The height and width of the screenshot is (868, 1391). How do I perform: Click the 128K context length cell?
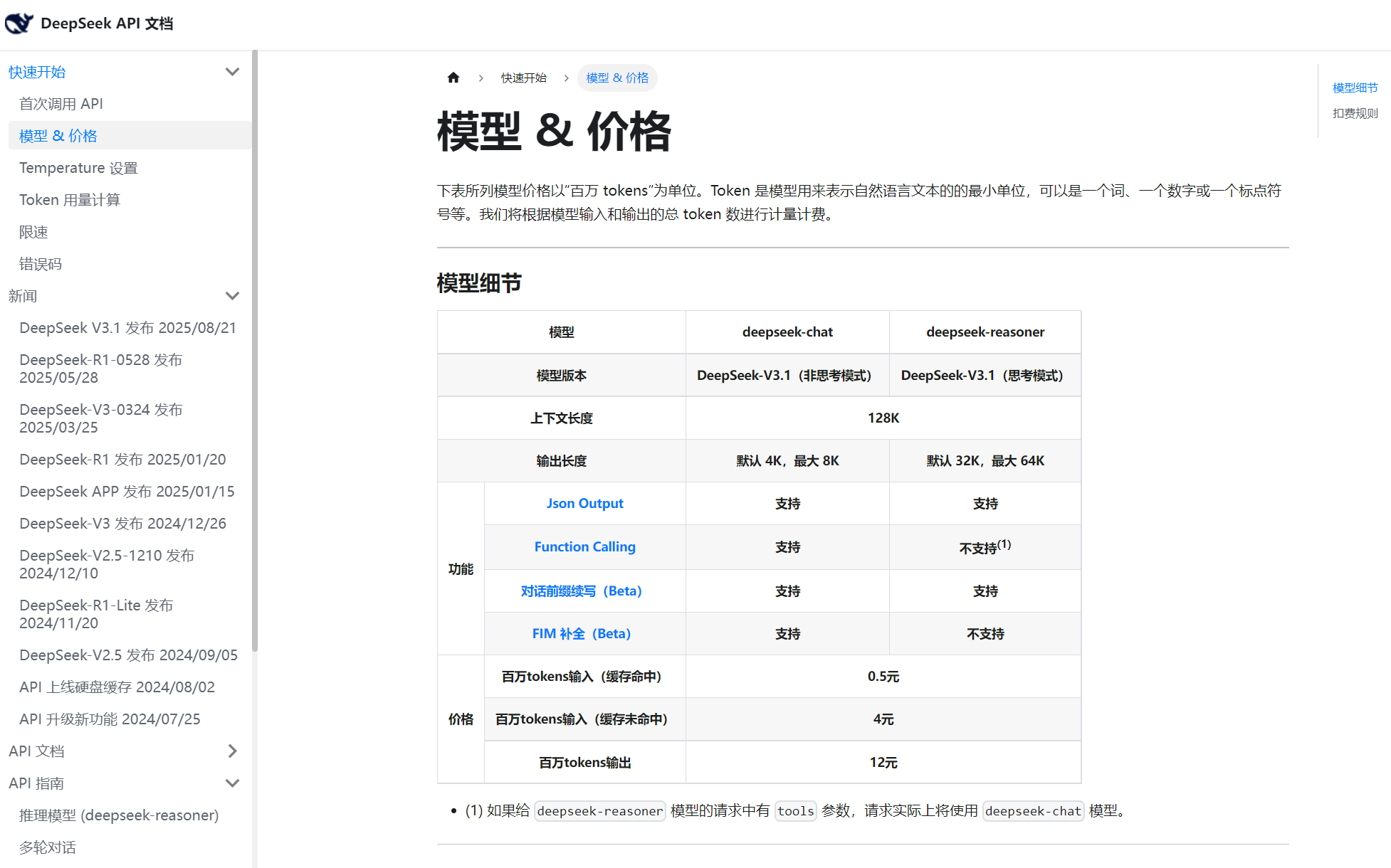pos(883,418)
